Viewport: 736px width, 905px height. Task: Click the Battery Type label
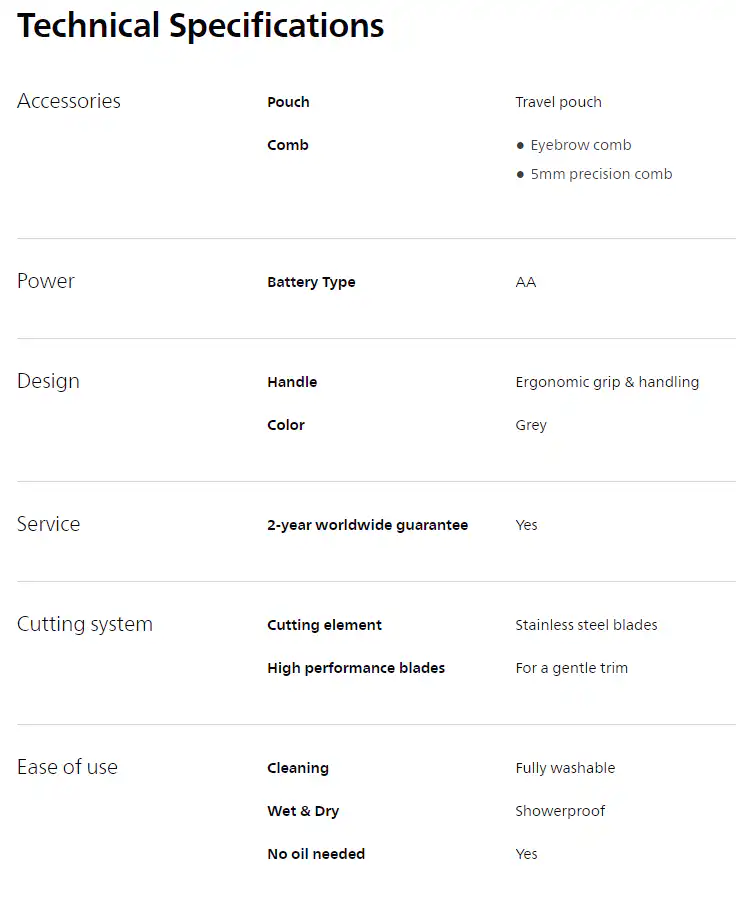coord(311,282)
